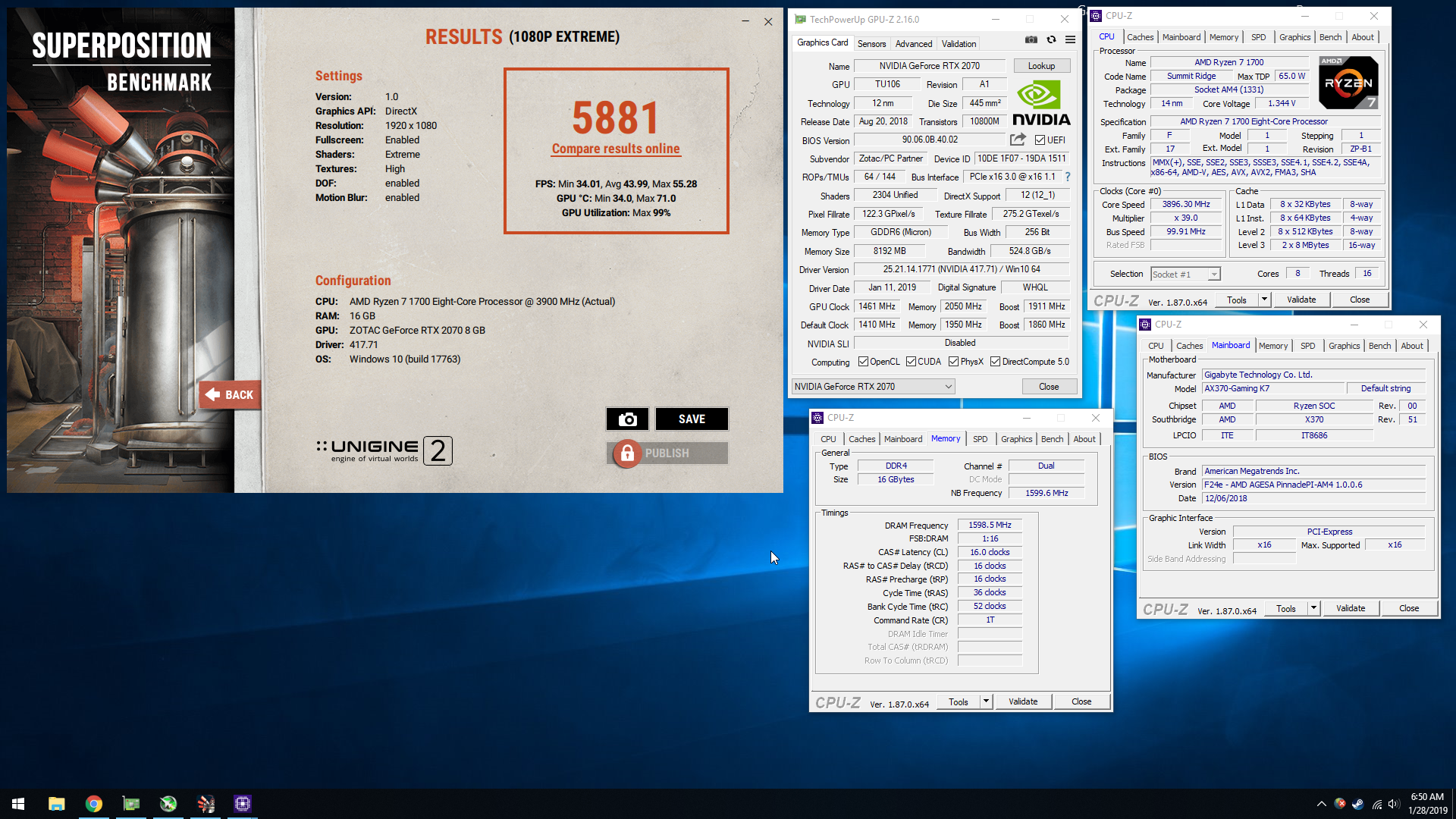Expand Tools arrow in CPU-Z Mainboard window
Image resolution: width=1456 pixels, height=819 pixels.
click(1313, 608)
